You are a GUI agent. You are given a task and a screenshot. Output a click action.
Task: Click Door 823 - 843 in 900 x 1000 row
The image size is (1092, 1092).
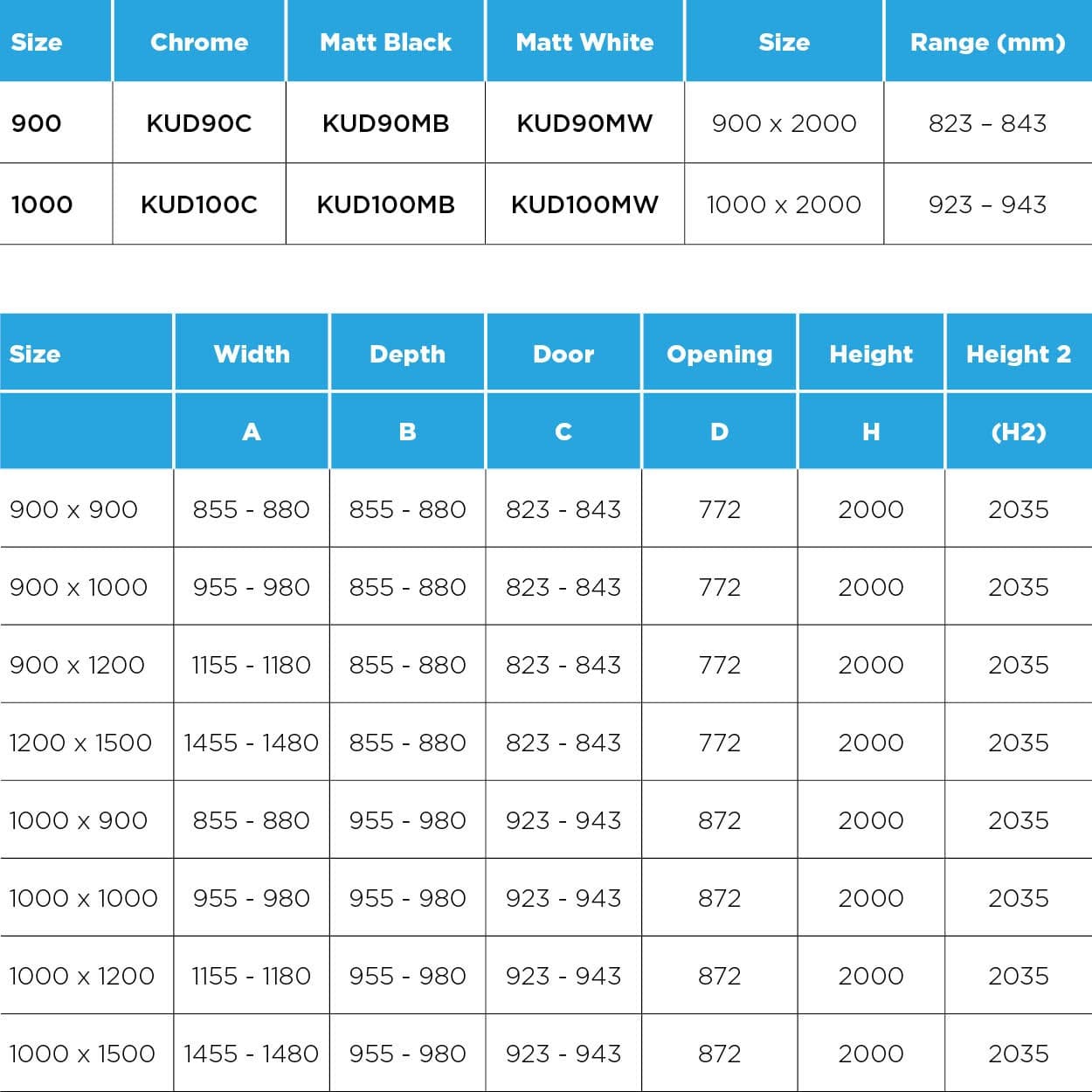(563, 587)
